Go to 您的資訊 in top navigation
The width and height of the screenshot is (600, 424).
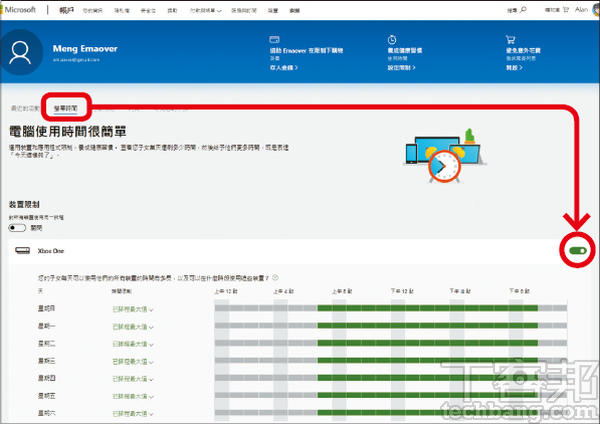(x=93, y=11)
